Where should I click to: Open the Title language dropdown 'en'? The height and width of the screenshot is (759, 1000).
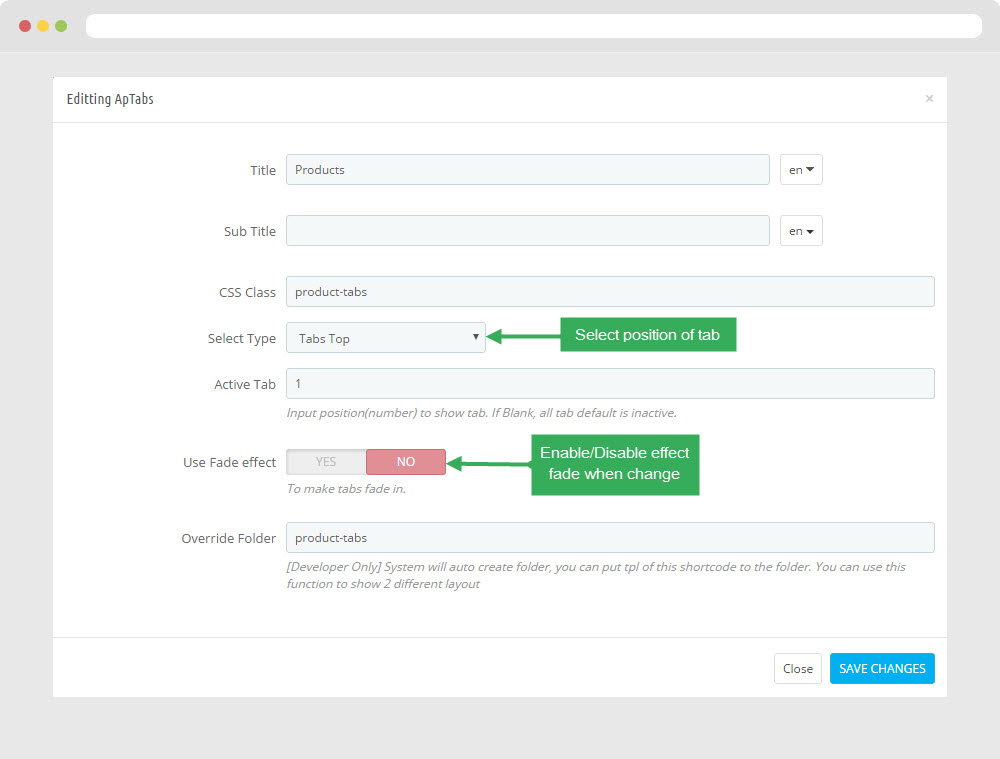point(801,170)
